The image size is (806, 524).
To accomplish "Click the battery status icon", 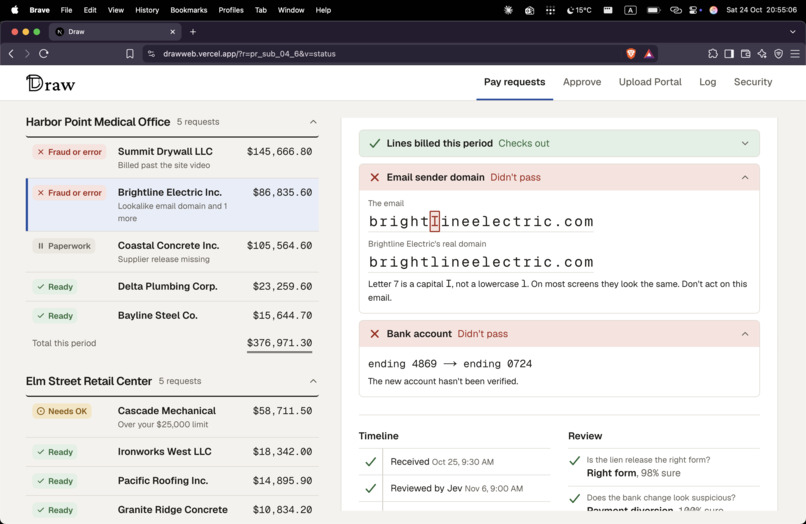I will 653,10.
